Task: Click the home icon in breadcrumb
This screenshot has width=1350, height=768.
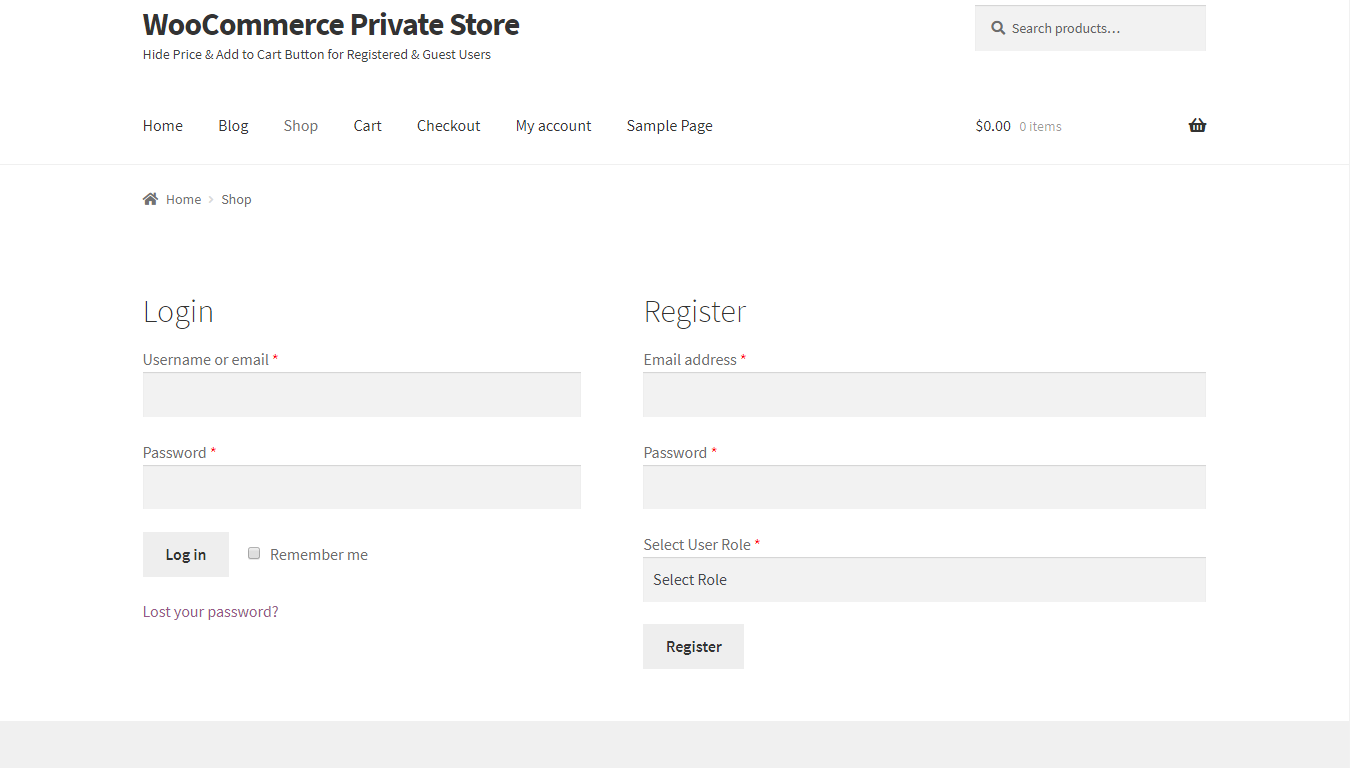Action: click(x=150, y=198)
